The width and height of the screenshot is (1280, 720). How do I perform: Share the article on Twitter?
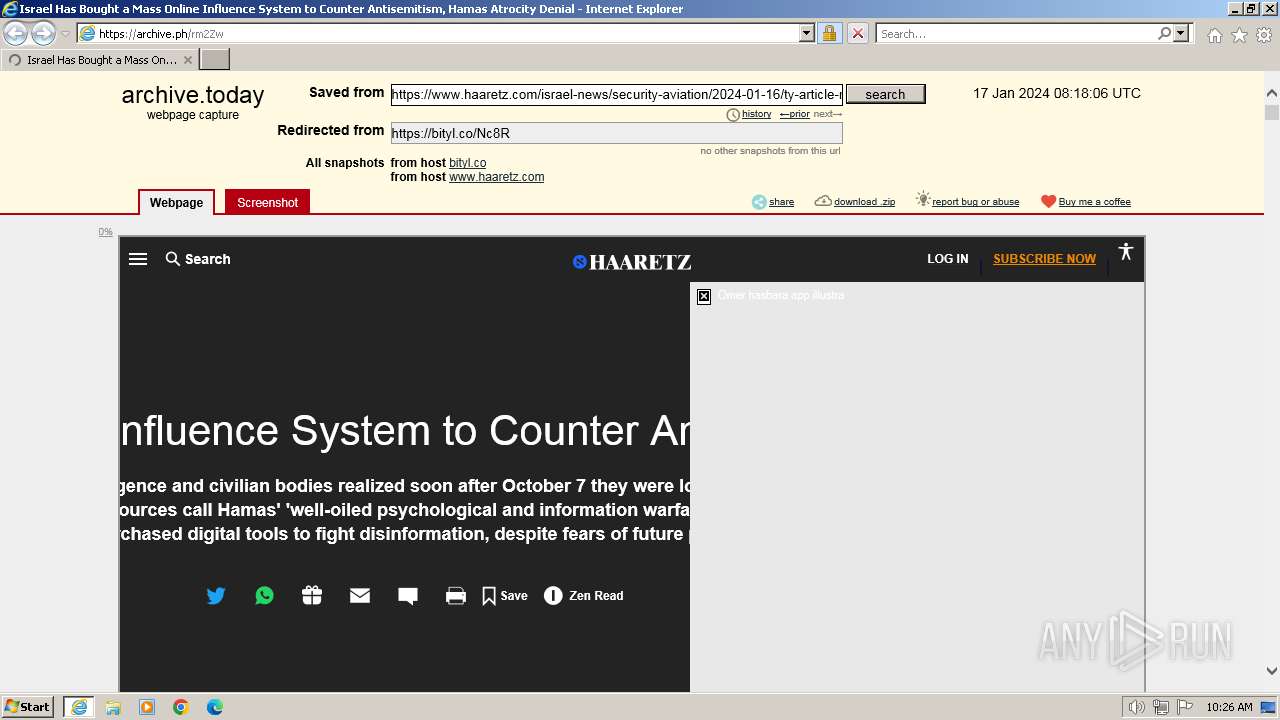pos(216,596)
